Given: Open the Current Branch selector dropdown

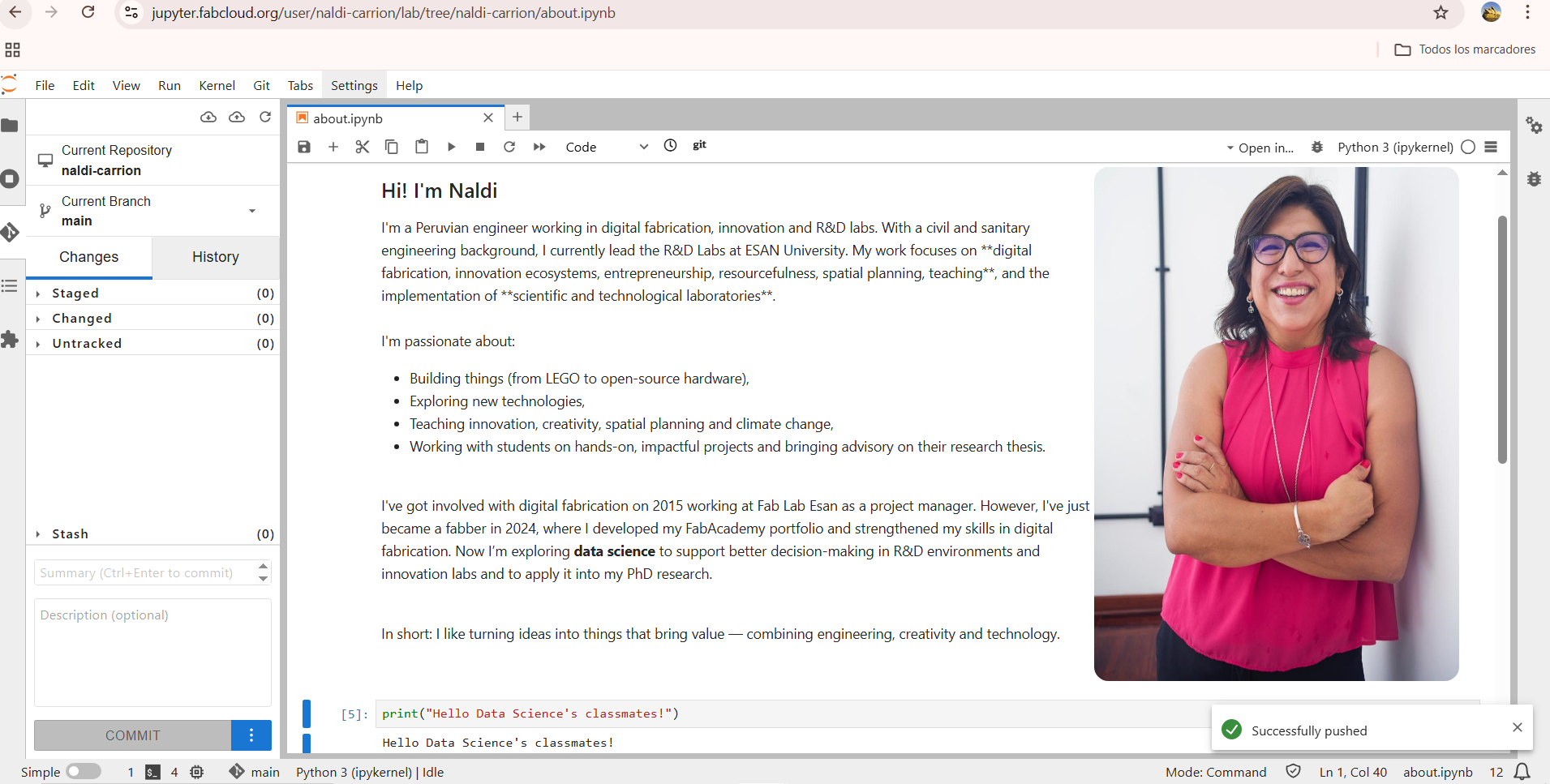Looking at the screenshot, I should point(252,211).
